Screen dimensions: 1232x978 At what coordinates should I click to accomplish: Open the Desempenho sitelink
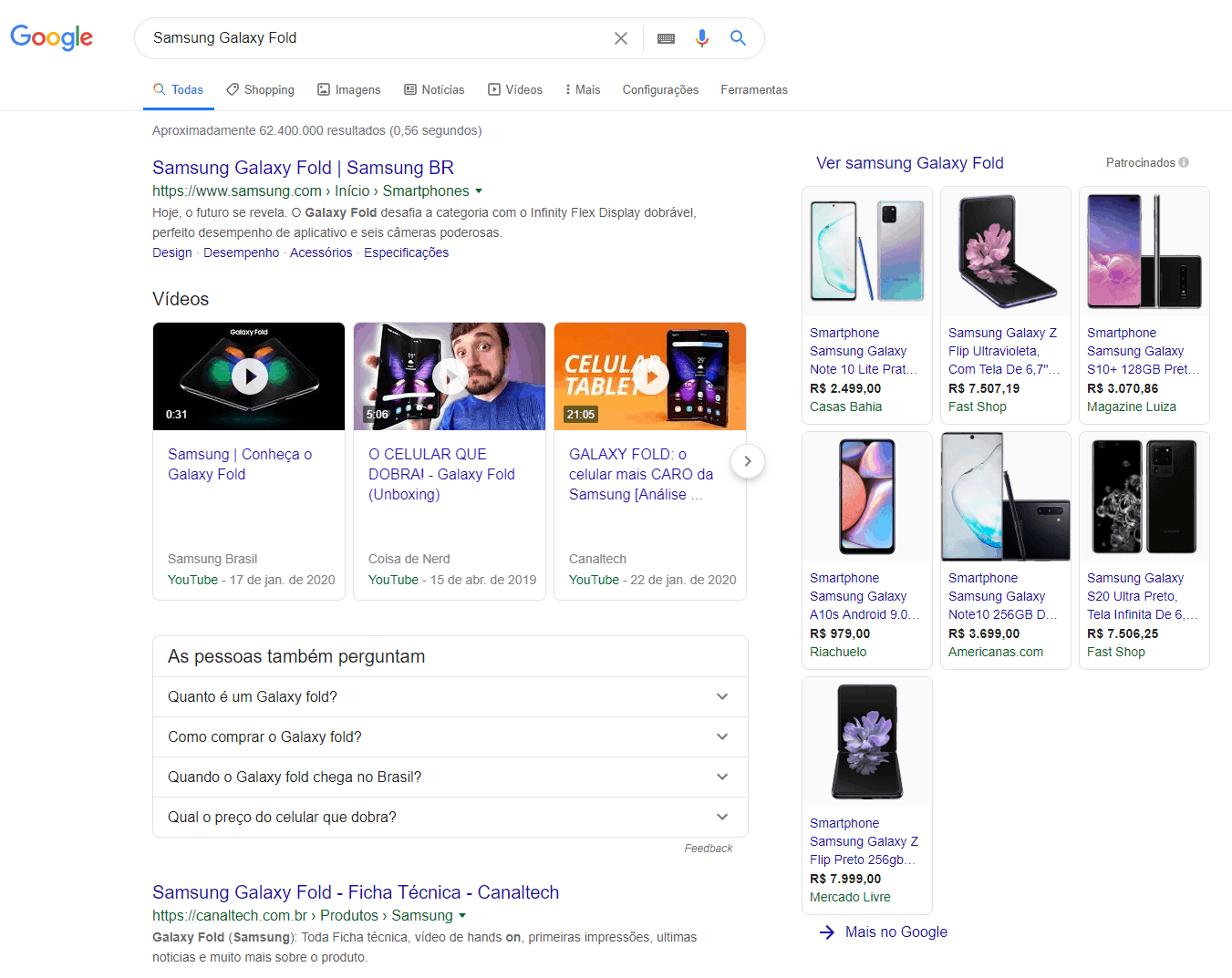242,252
